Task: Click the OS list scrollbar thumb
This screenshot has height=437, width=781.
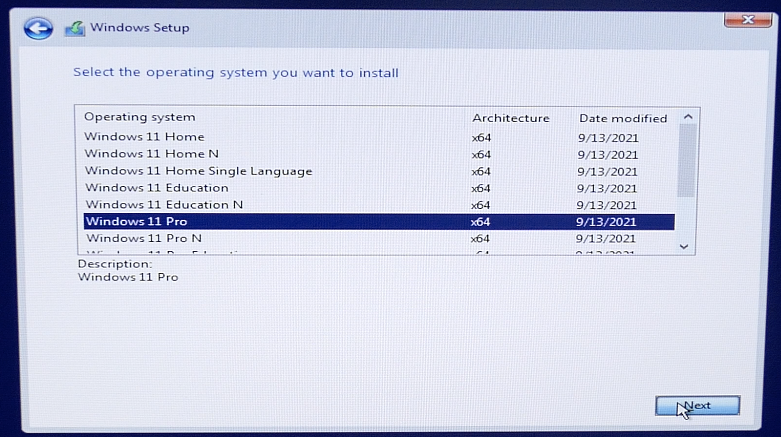Action: pyautogui.click(x=687, y=160)
